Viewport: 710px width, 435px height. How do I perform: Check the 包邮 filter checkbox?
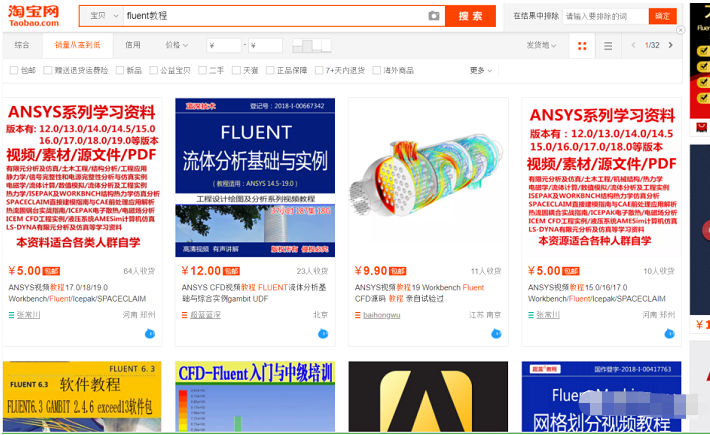(14, 70)
